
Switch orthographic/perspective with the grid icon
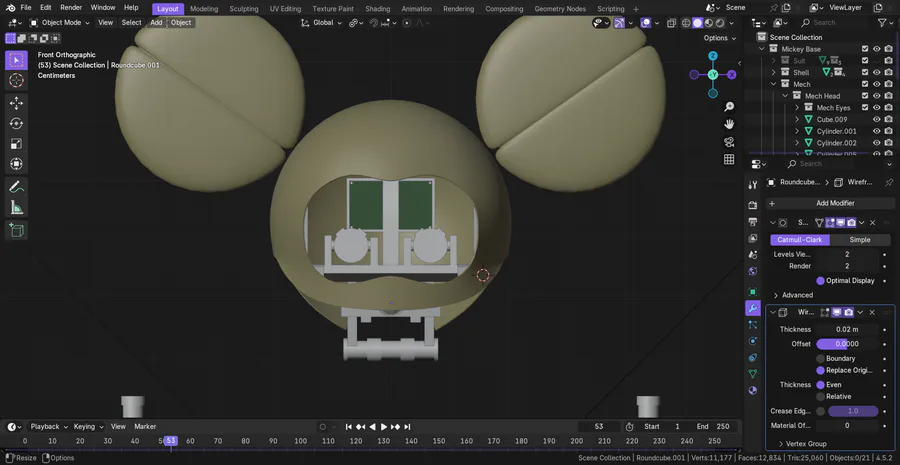coord(729,160)
